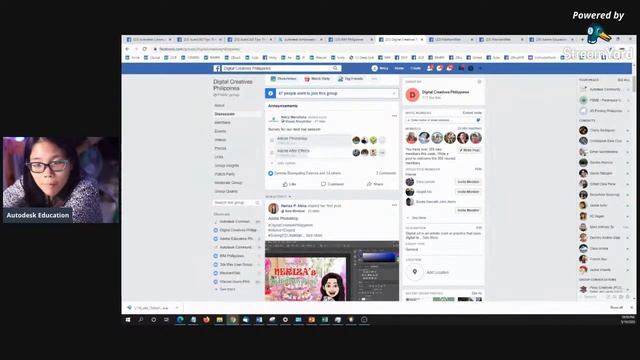Dismiss the people want to join banner
The height and width of the screenshot is (360, 640).
coord(394,93)
